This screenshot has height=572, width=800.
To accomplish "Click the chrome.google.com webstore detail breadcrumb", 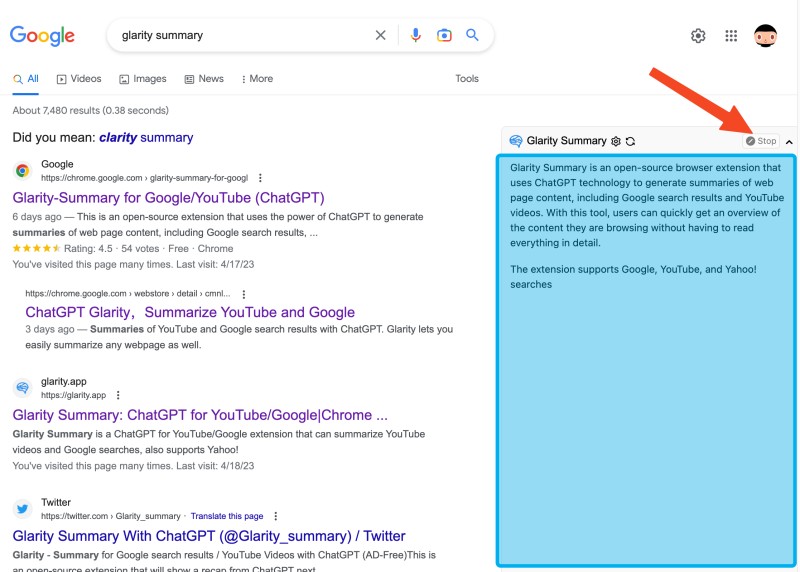I will point(128,294).
